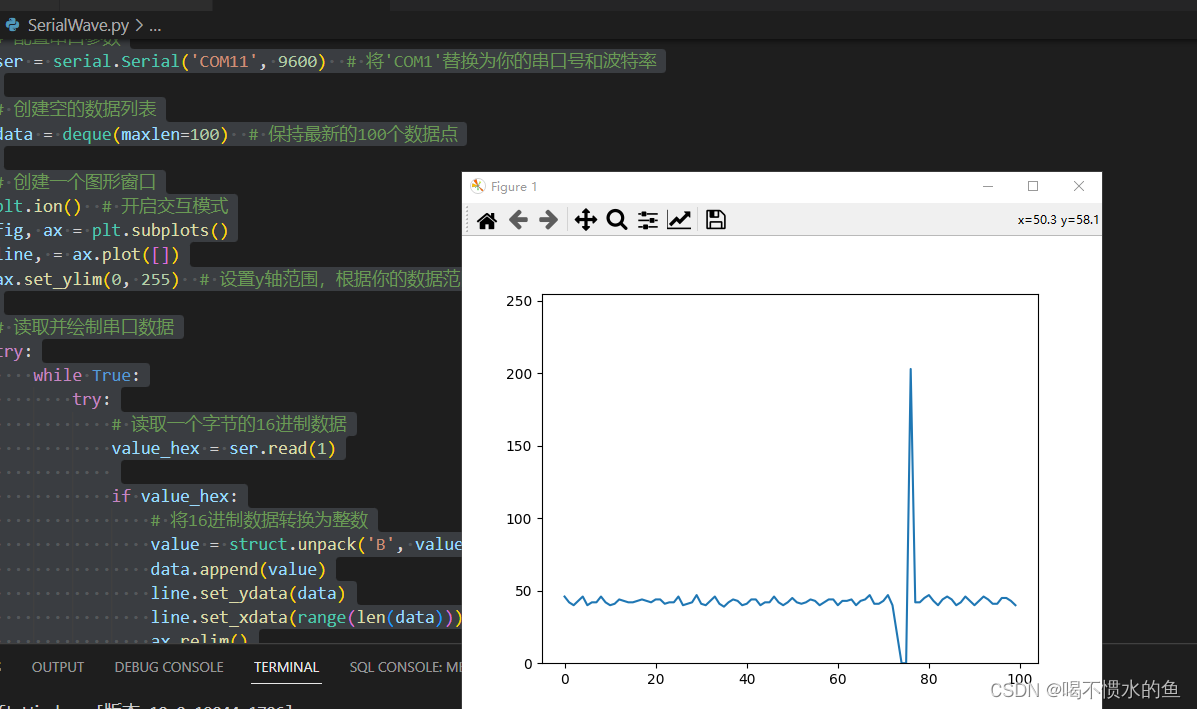The image size is (1197, 709).
Task: Click the y-axis tick label 250
Action: [519, 301]
